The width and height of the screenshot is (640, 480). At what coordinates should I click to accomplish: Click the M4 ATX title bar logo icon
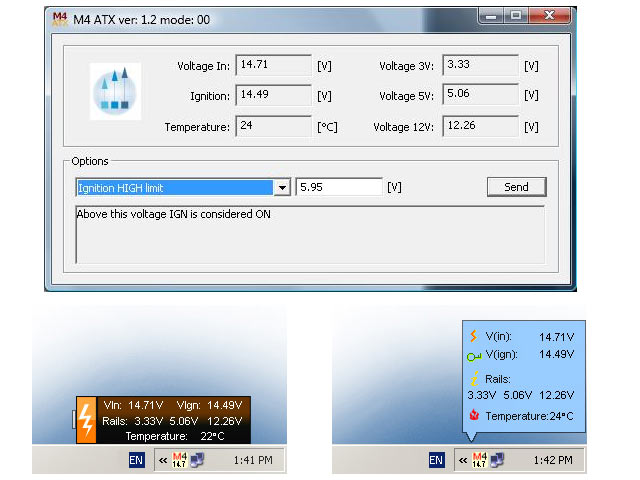[x=60, y=19]
